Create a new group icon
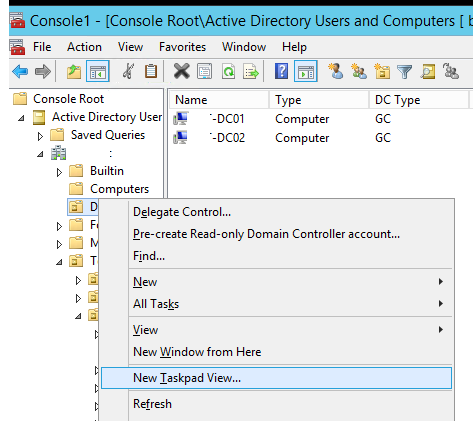Screen dimensions: 476x434 [359, 71]
